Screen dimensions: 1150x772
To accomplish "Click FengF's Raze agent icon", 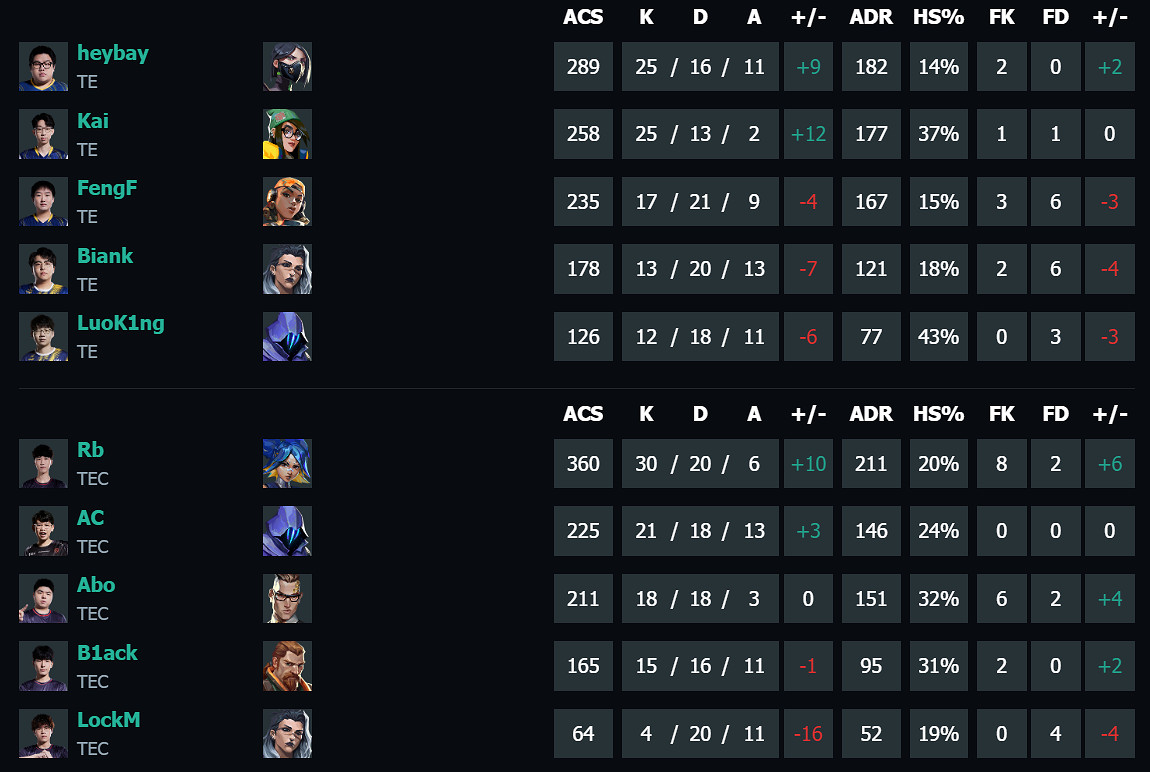I will pyautogui.click(x=287, y=202).
